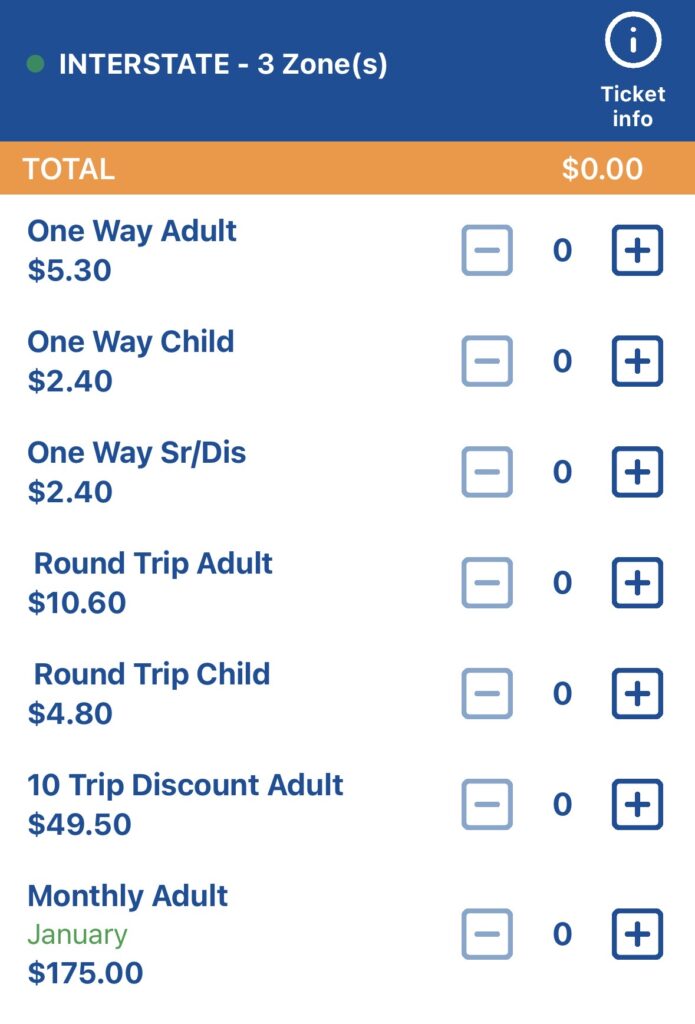Tap the orange TOTAL bar
Screen dimensions: 695x1024
pyautogui.click(x=347, y=168)
